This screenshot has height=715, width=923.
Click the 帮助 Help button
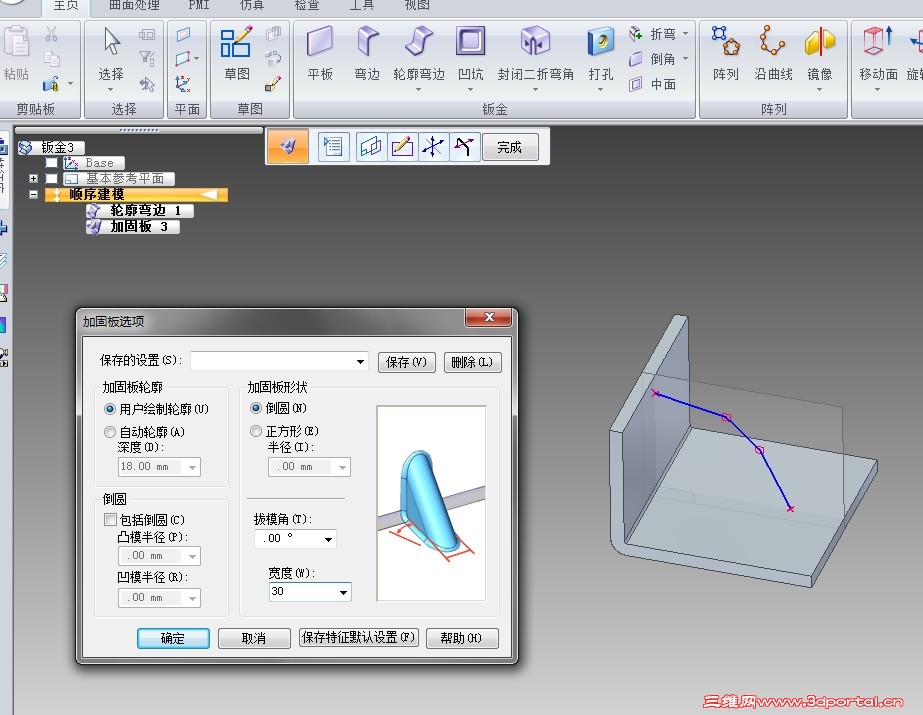pyautogui.click(x=462, y=638)
